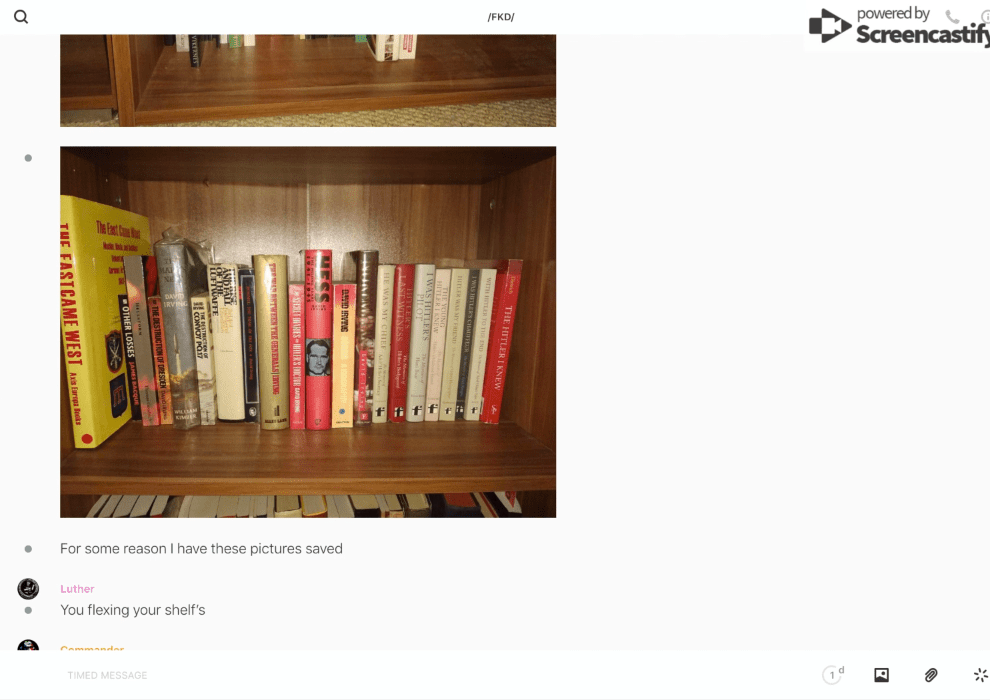Select 'For some reason I have these pictures saved'

(x=201, y=549)
